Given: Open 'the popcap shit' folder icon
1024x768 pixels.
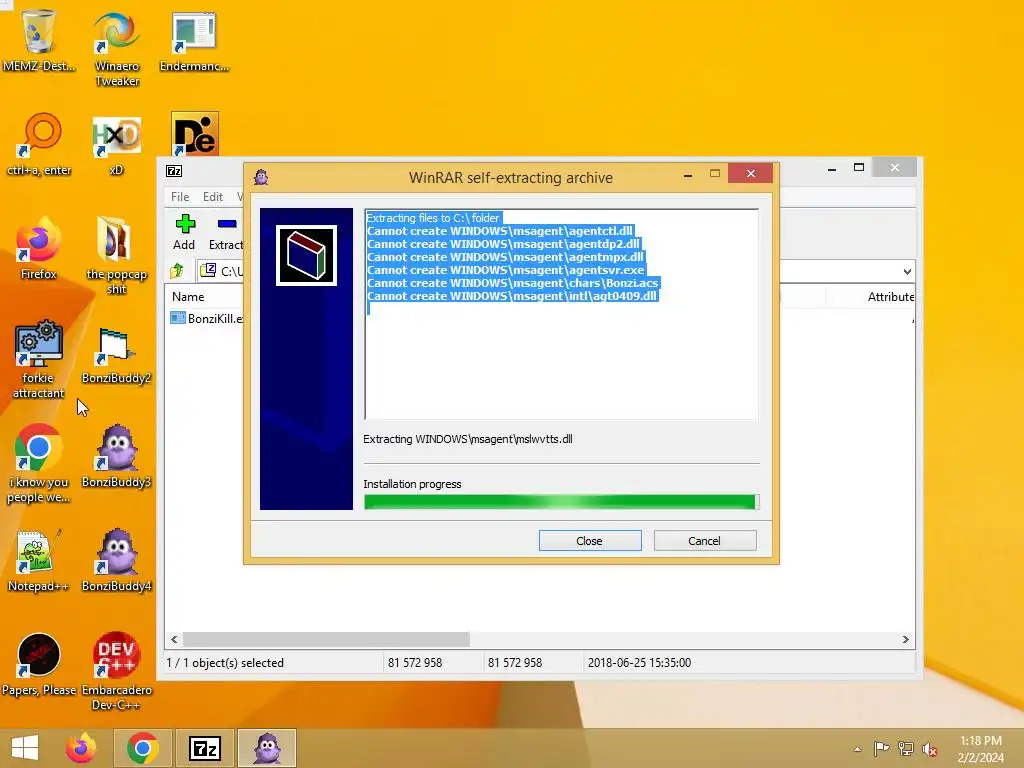Looking at the screenshot, I should (117, 255).
